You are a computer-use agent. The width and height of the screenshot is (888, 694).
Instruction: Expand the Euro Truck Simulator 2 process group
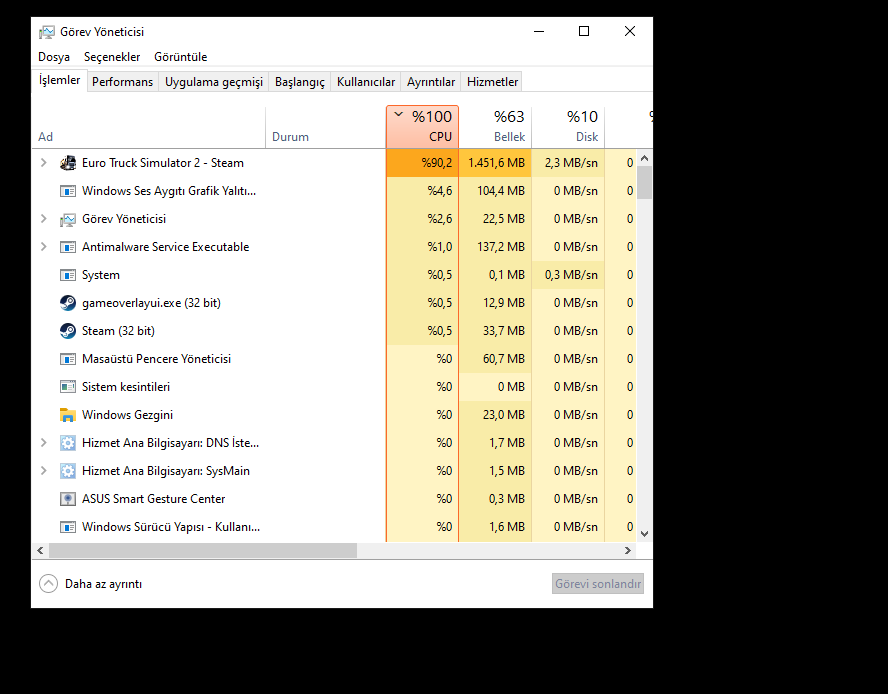[44, 163]
